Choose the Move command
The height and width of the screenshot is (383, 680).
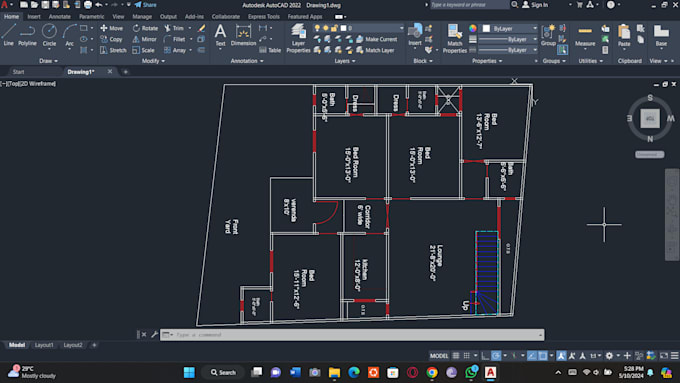pos(111,28)
